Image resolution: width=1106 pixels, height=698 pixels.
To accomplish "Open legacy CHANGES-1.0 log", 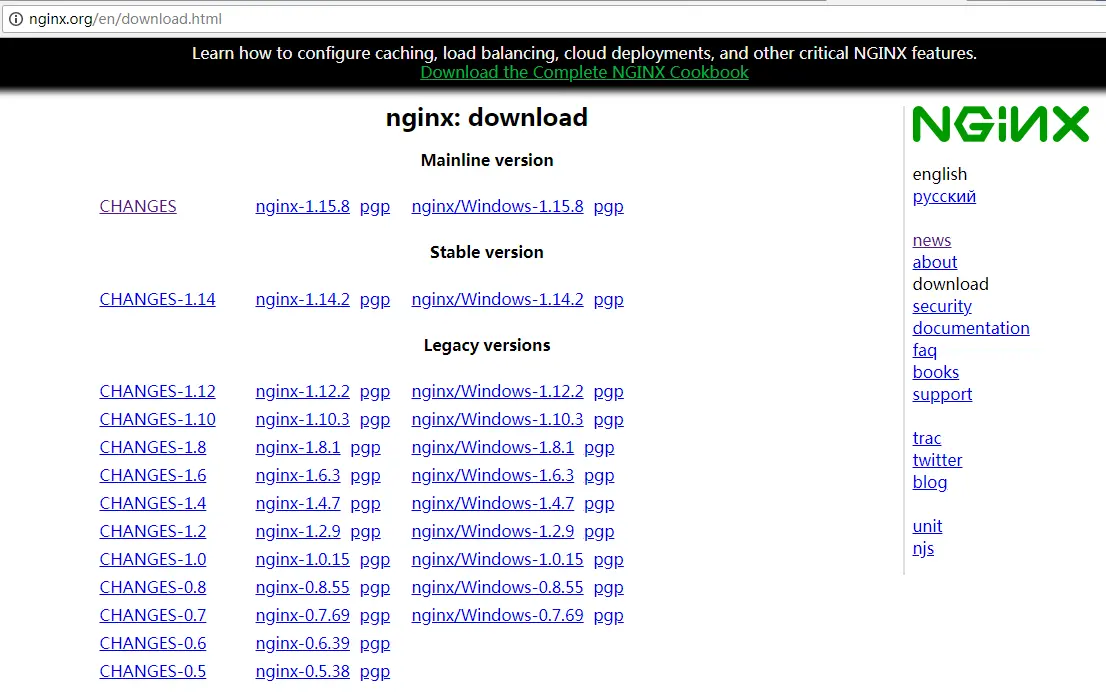I will tap(152, 559).
